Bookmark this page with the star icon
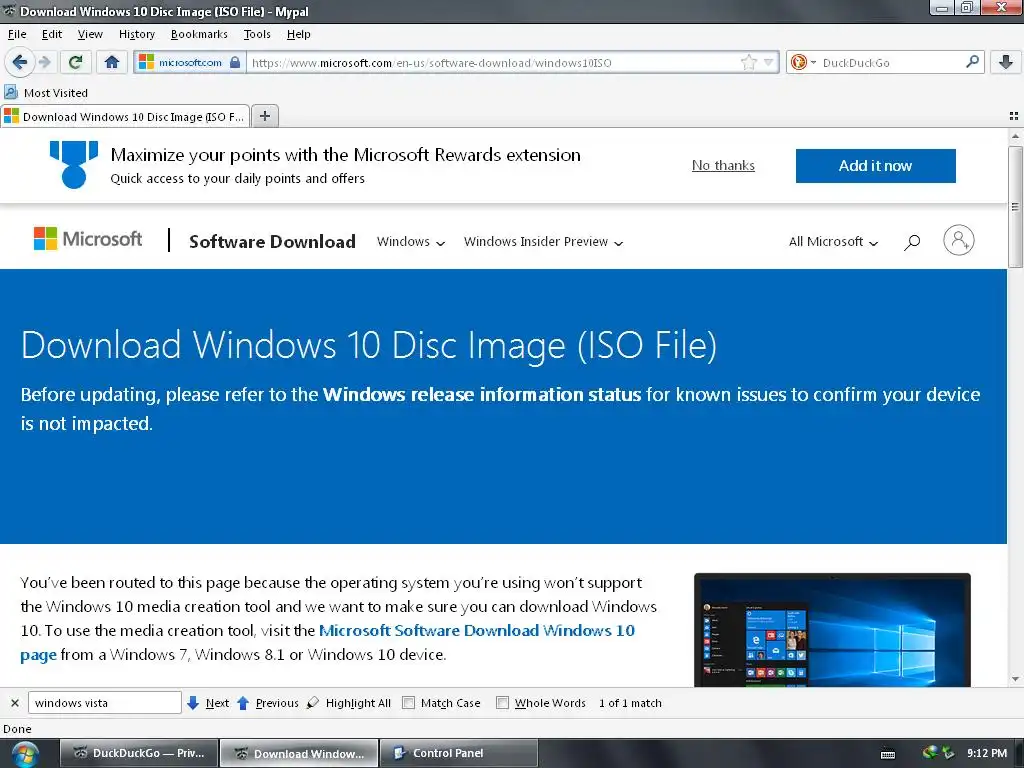 [x=748, y=62]
